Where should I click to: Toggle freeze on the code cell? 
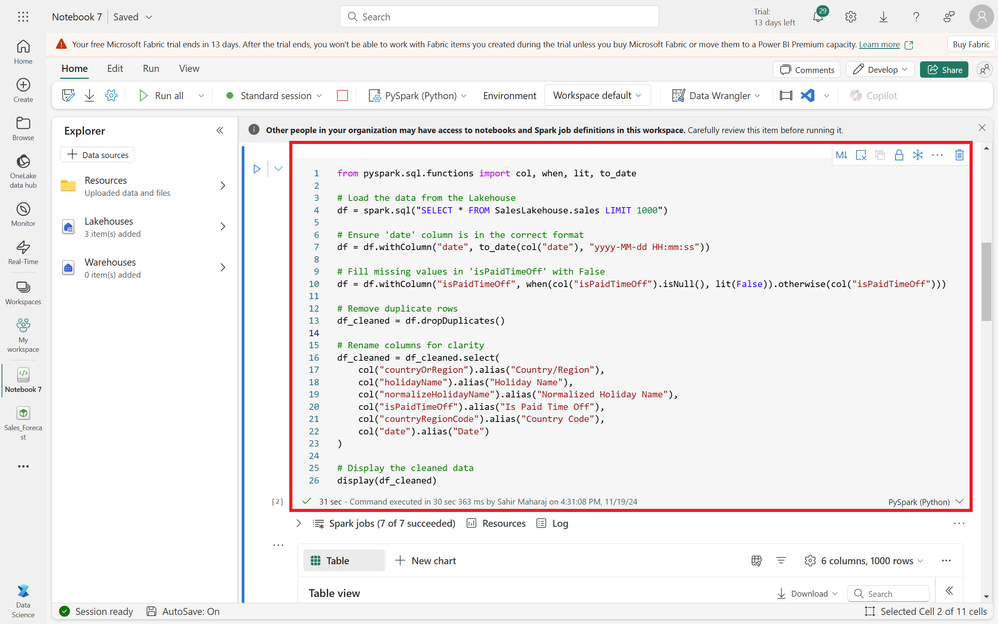[x=918, y=155]
